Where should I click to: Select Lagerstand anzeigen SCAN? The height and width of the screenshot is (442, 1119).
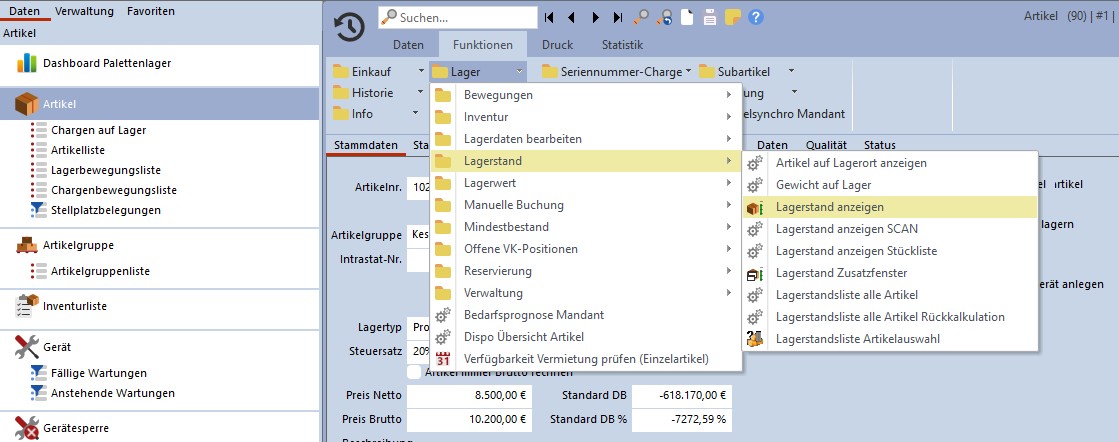coord(890,229)
